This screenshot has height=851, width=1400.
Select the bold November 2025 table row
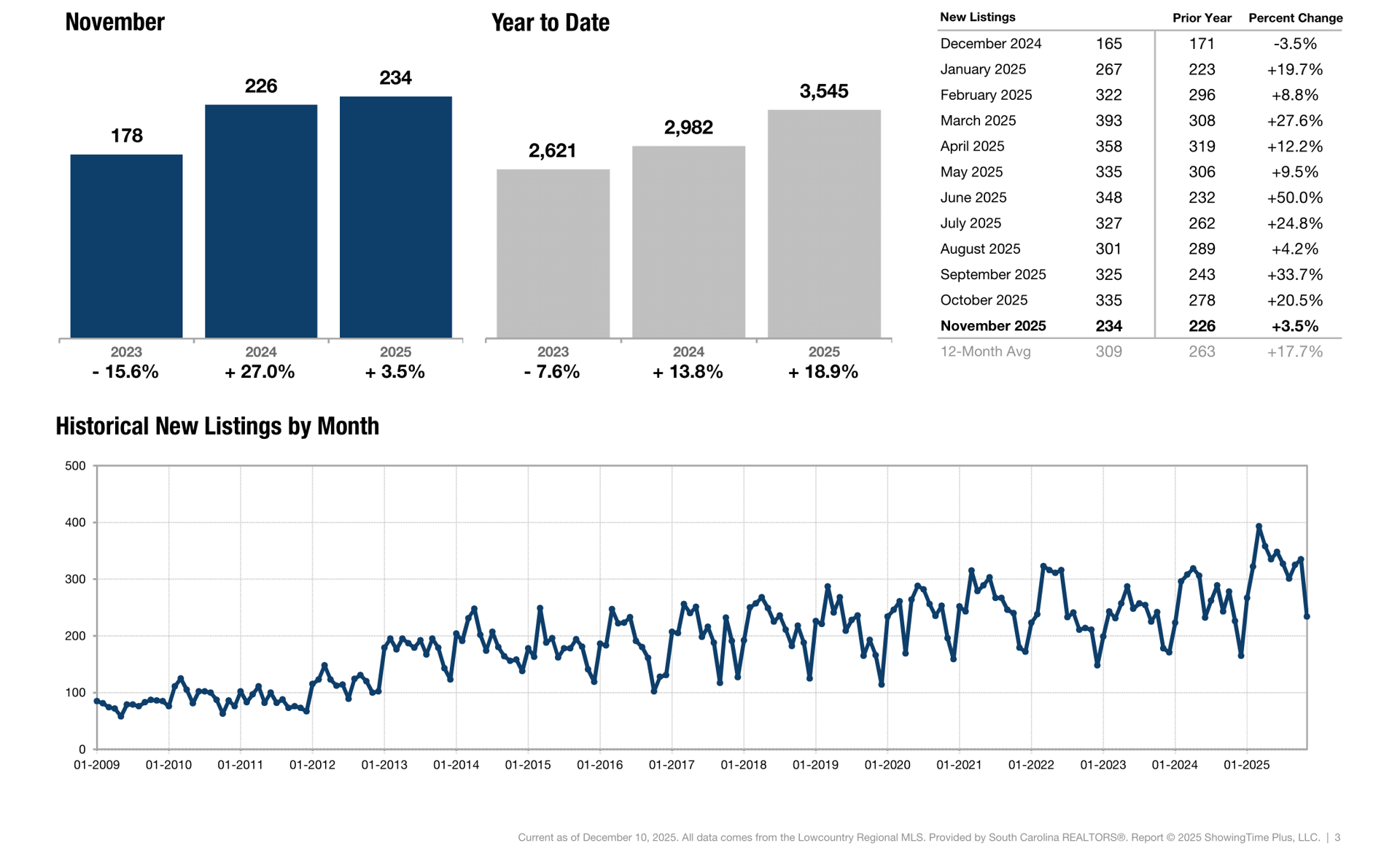coord(993,326)
